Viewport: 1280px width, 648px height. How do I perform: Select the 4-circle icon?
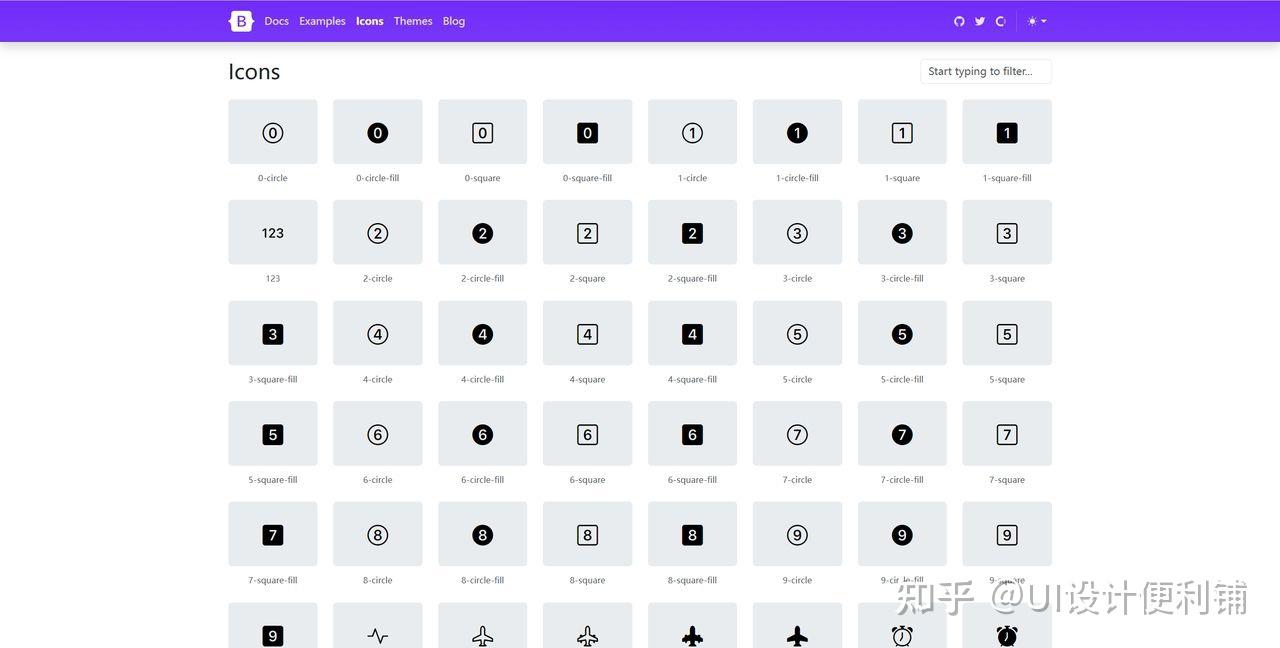click(x=378, y=333)
